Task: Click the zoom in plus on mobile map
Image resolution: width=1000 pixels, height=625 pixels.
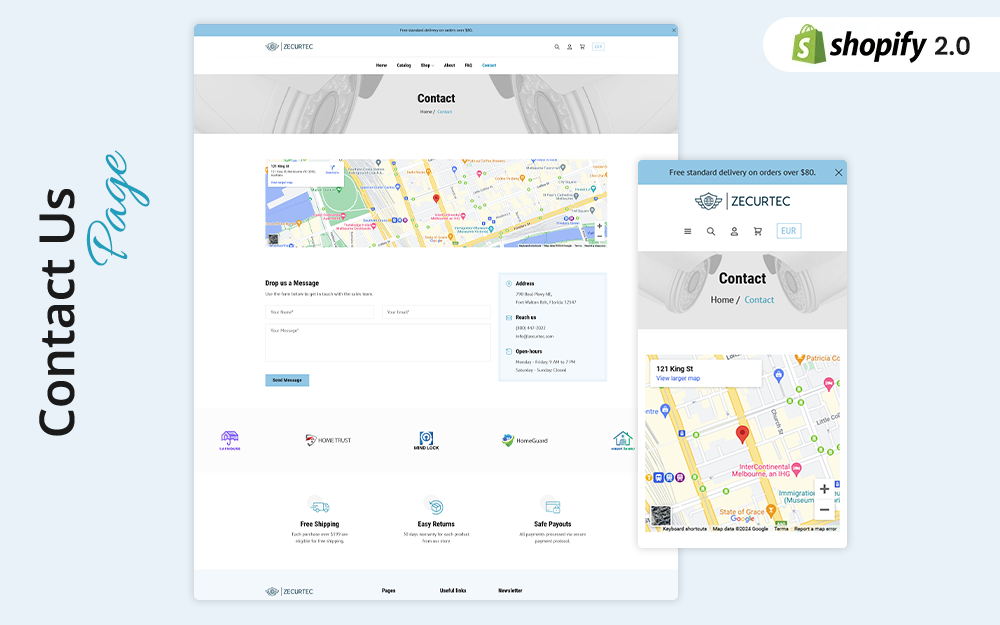Action: tap(824, 489)
